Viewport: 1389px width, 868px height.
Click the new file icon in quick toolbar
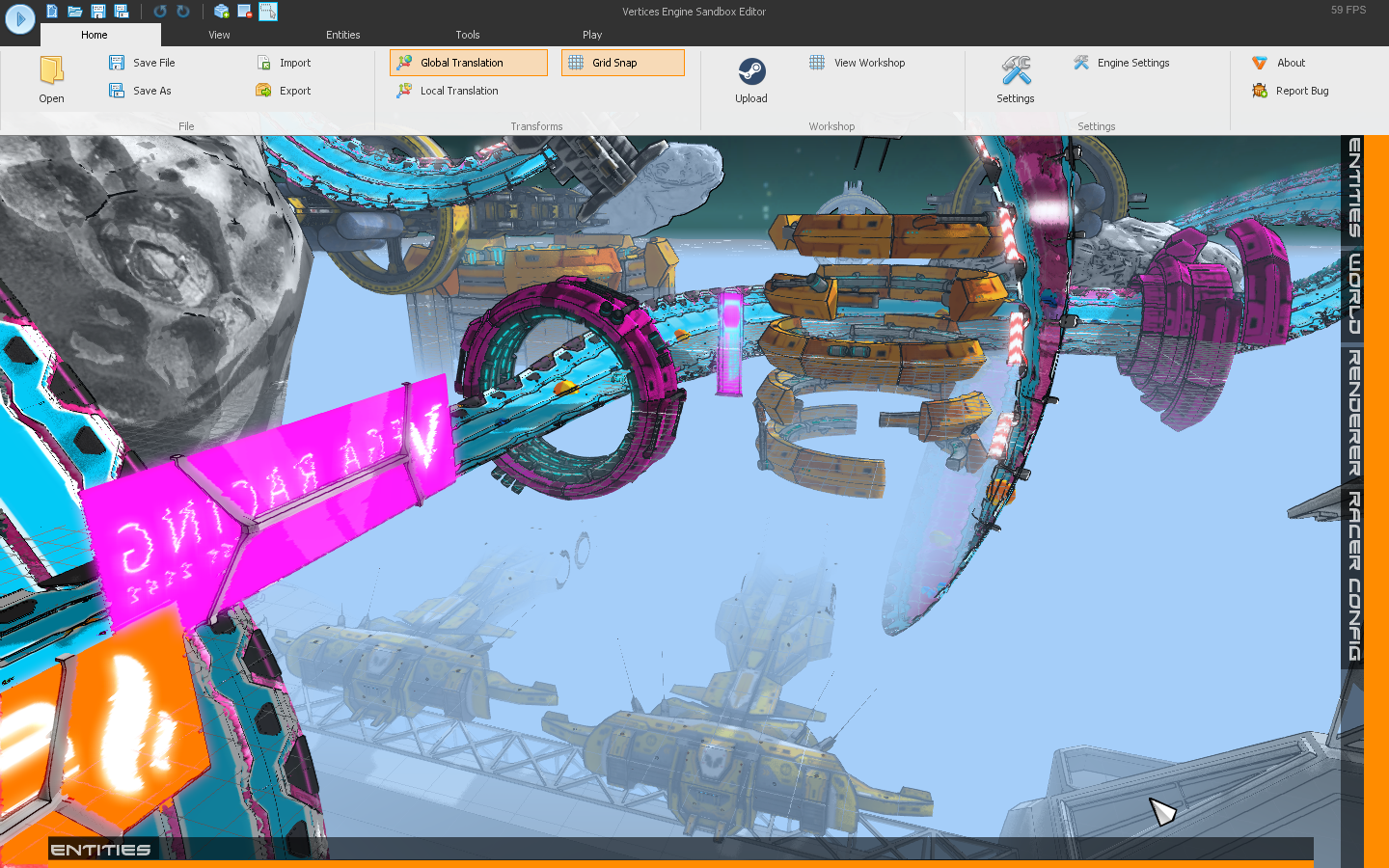coord(52,12)
